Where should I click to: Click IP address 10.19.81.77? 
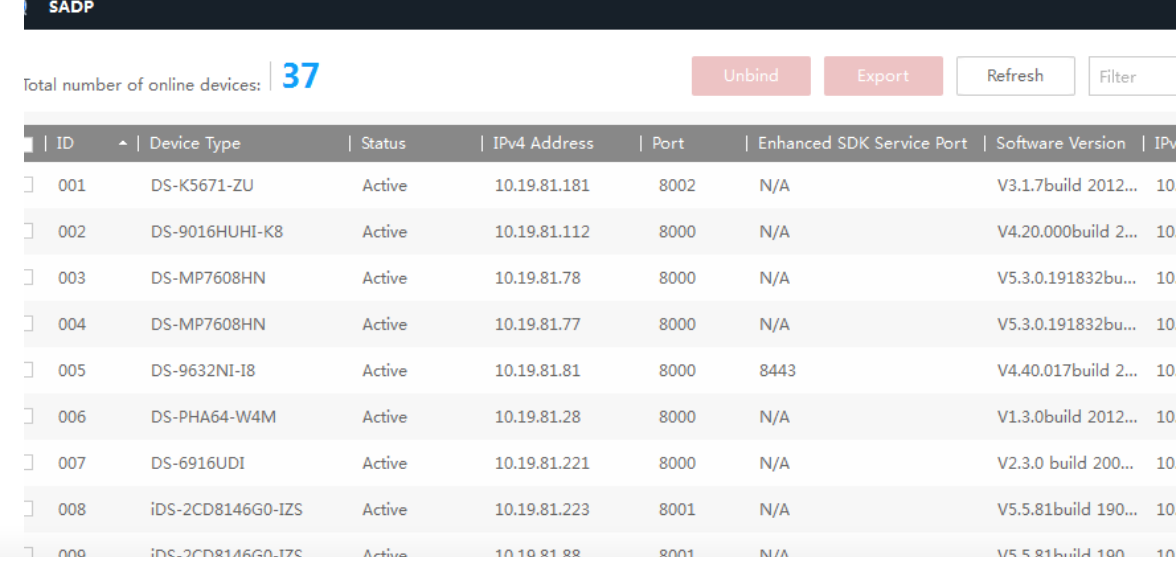pyautogui.click(x=537, y=325)
